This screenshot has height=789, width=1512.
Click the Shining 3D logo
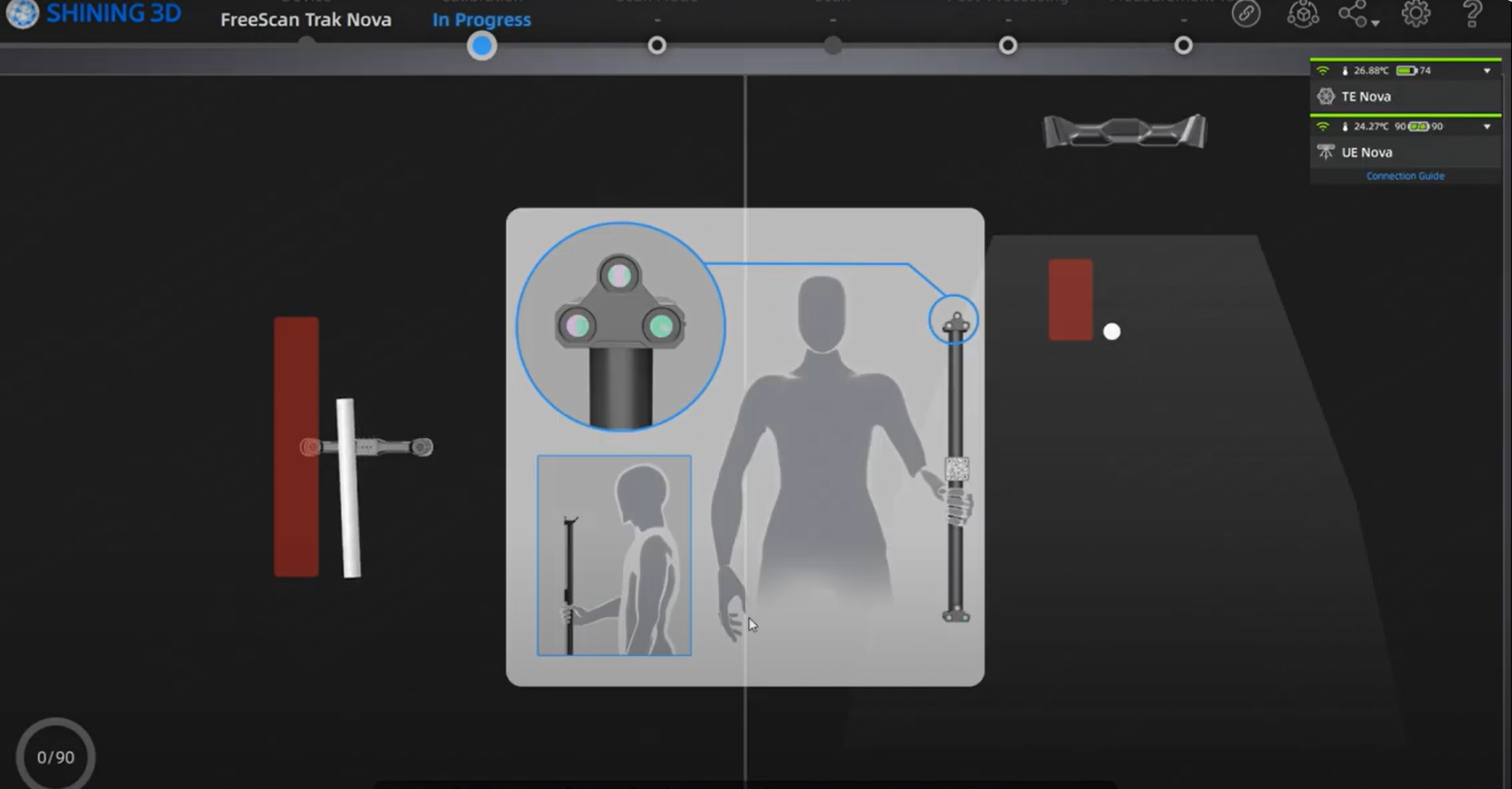point(93,13)
